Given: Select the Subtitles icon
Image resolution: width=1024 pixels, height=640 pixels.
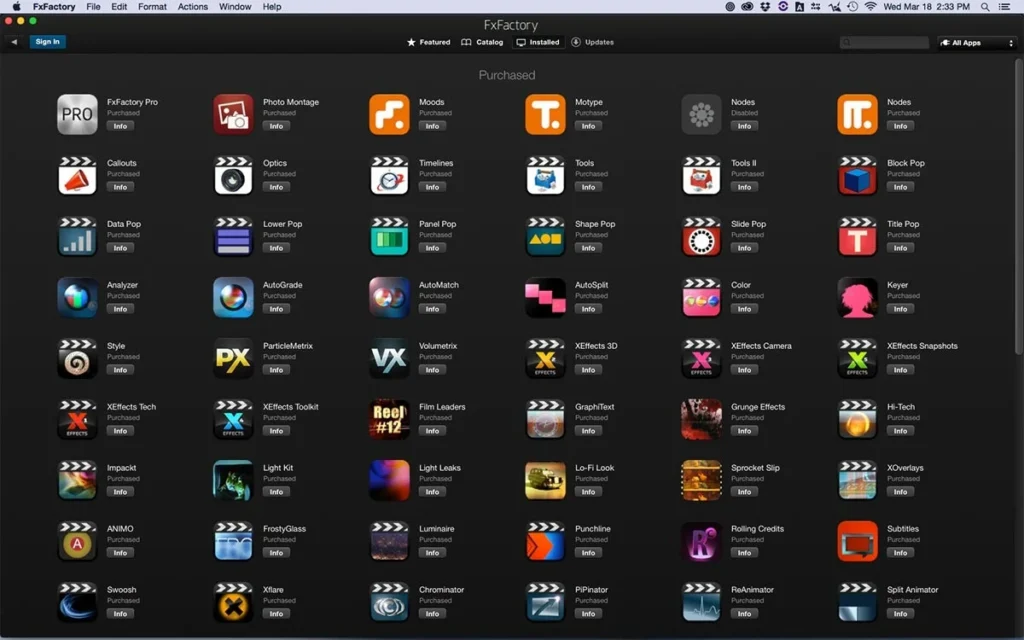Looking at the screenshot, I should [x=857, y=541].
